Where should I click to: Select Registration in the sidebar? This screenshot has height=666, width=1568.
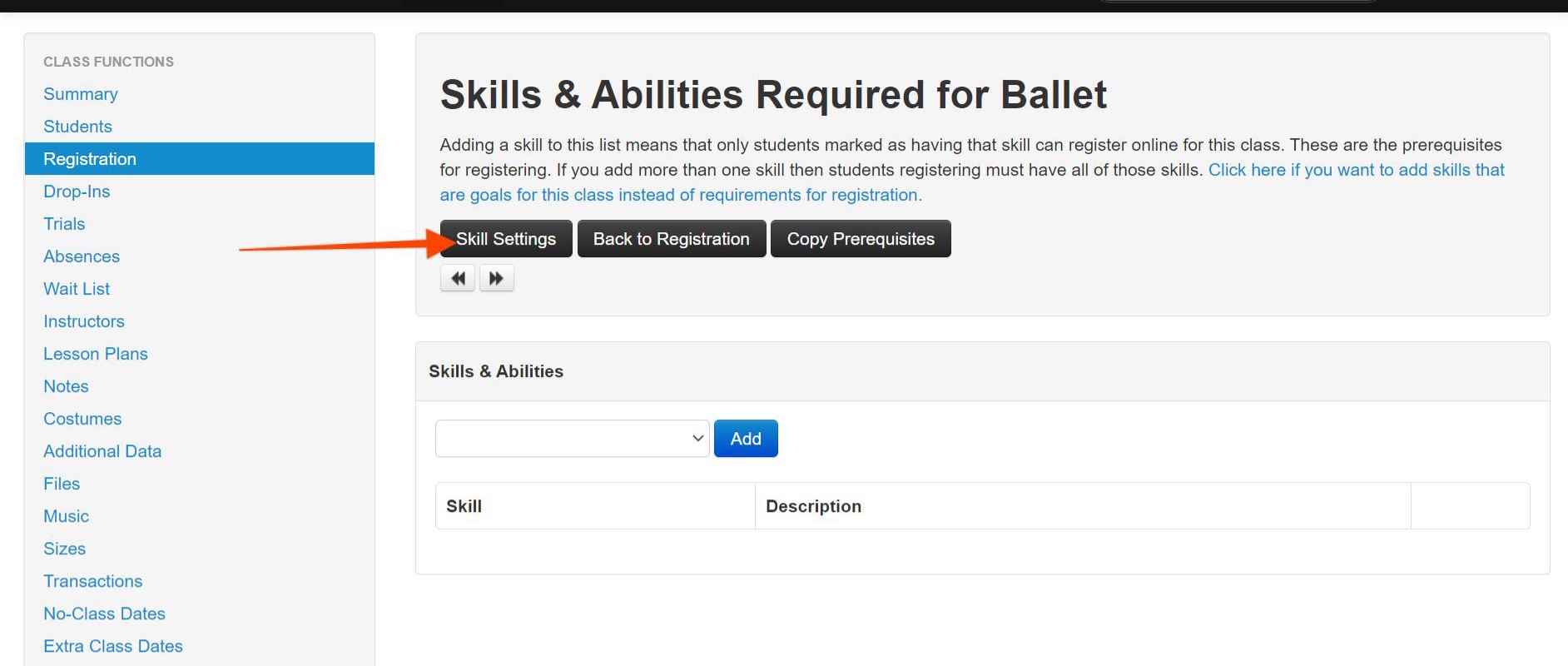pos(90,159)
